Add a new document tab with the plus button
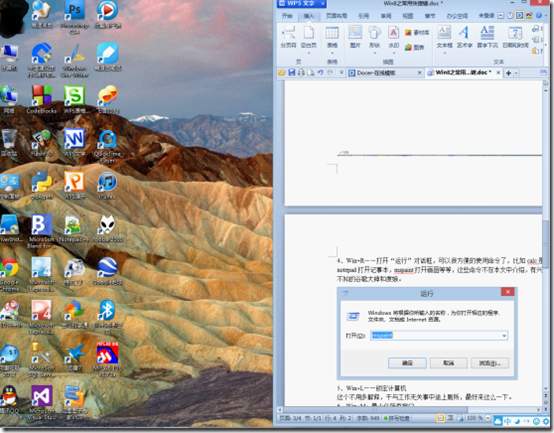Screen dimensions: 554x433 point(508,73)
